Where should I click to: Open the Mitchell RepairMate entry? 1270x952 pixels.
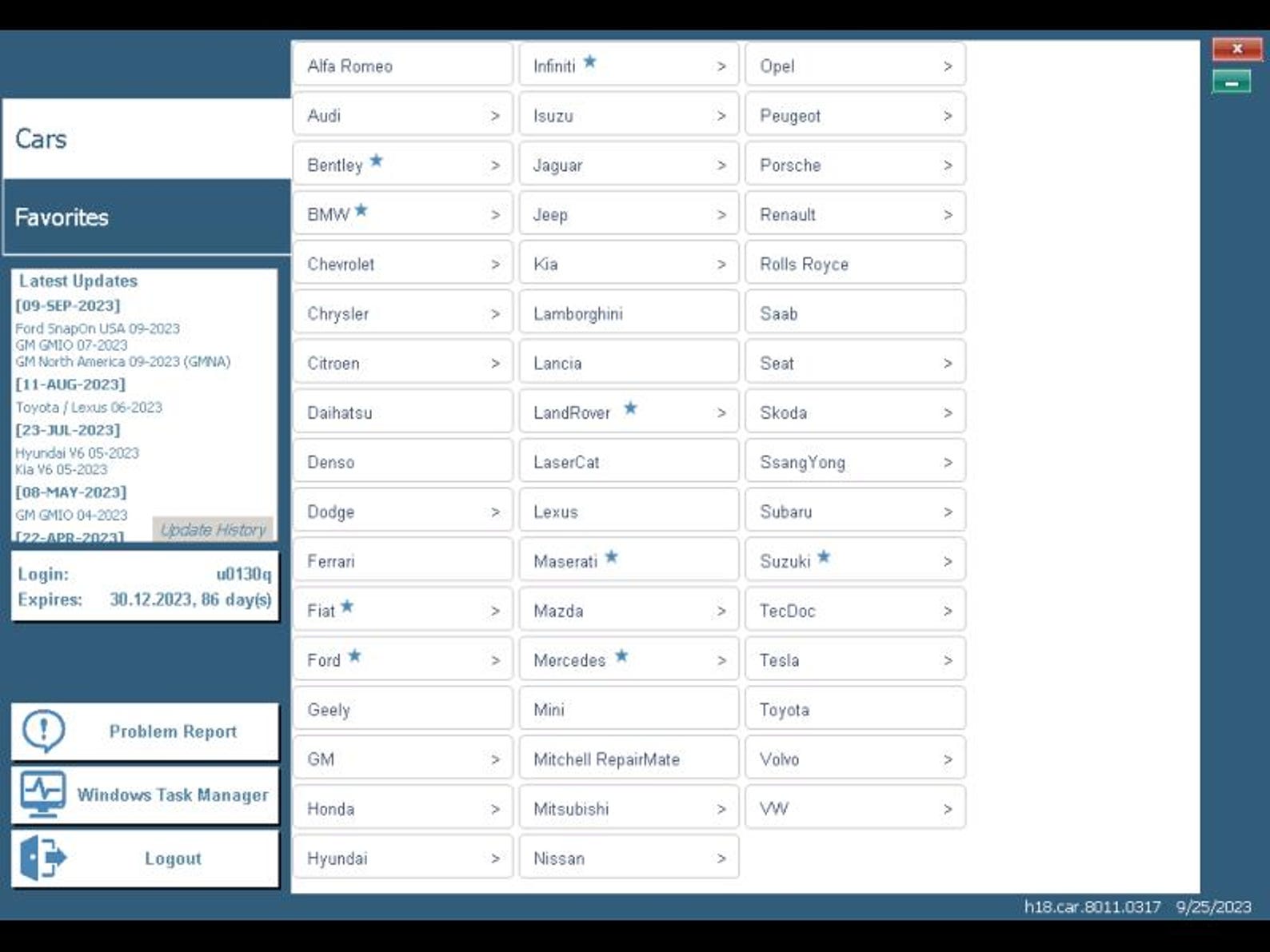[x=629, y=759]
